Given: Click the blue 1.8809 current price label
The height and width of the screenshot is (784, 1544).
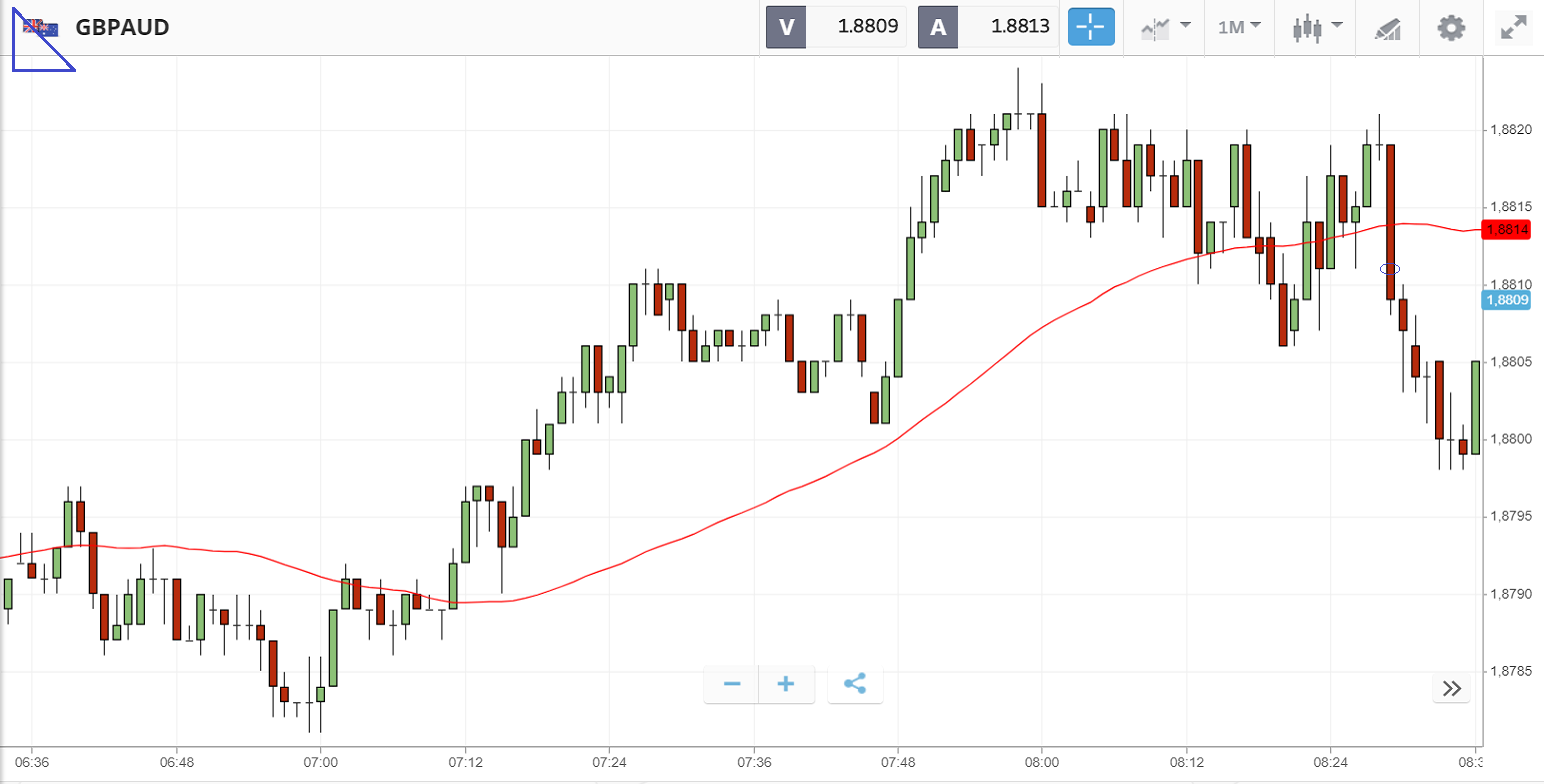Looking at the screenshot, I should pyautogui.click(x=1507, y=299).
